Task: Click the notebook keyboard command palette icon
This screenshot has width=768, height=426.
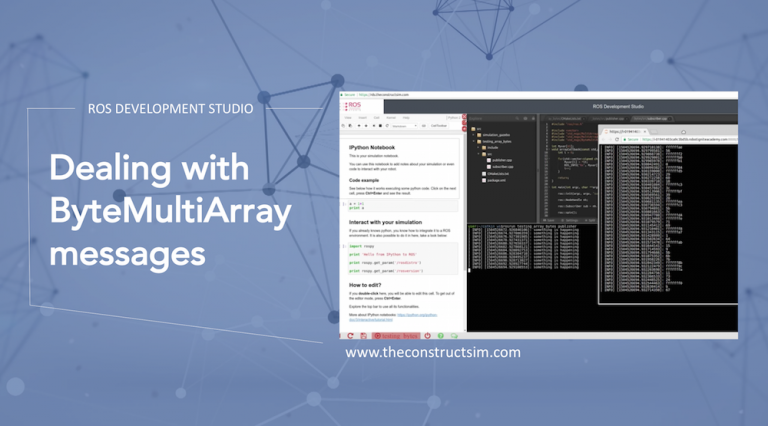Action: pos(424,126)
